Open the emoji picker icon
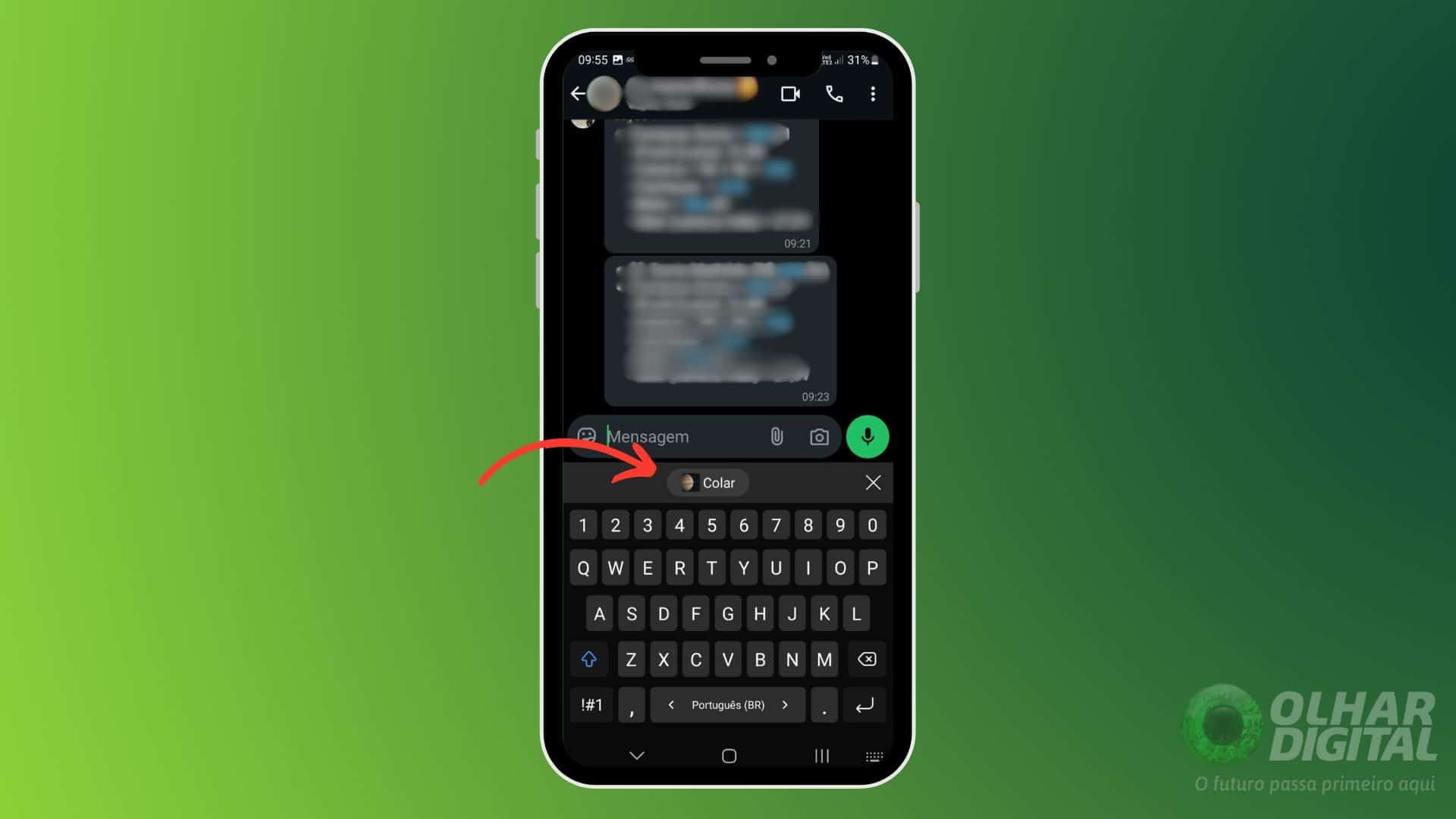Screen dimensions: 1456x819 (x=586, y=437)
